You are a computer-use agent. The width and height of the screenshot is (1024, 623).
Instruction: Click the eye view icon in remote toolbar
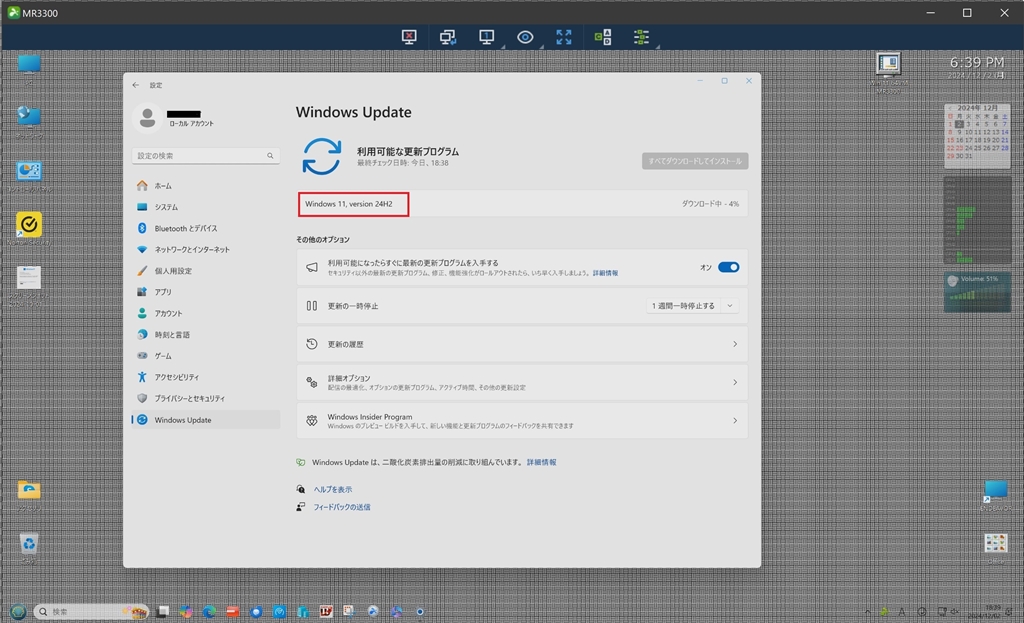point(525,37)
